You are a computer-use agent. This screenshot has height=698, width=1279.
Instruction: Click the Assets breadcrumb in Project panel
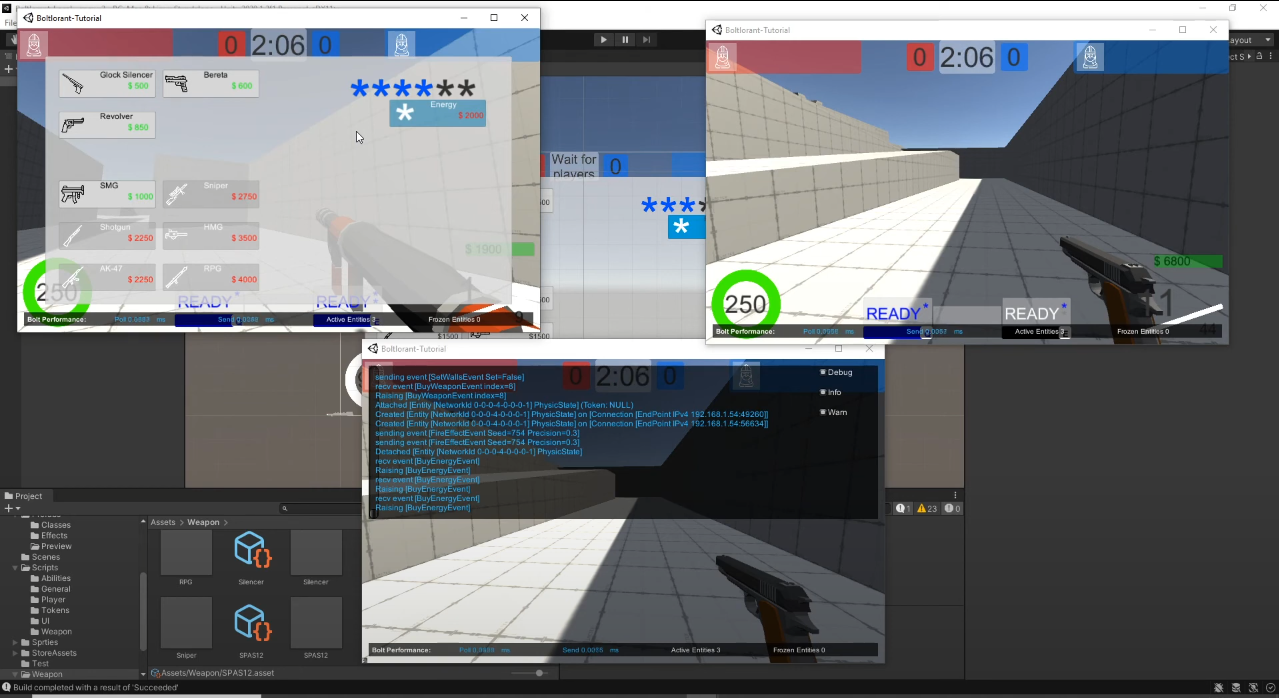coord(163,522)
